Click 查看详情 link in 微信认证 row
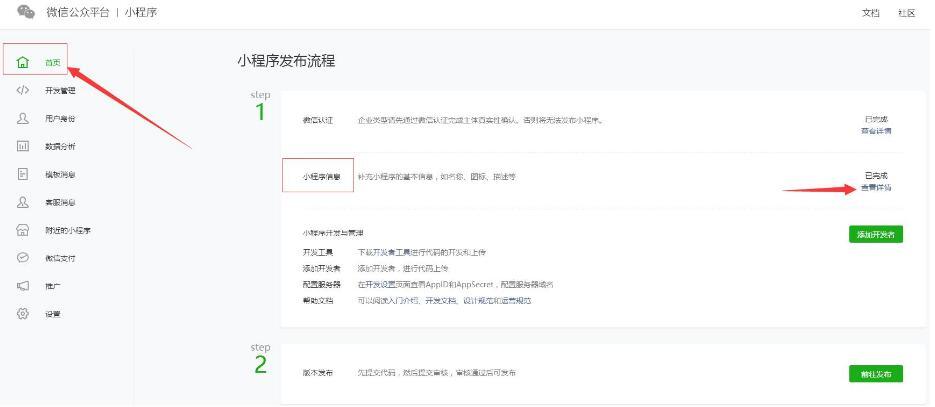The image size is (935, 407). tap(876, 131)
